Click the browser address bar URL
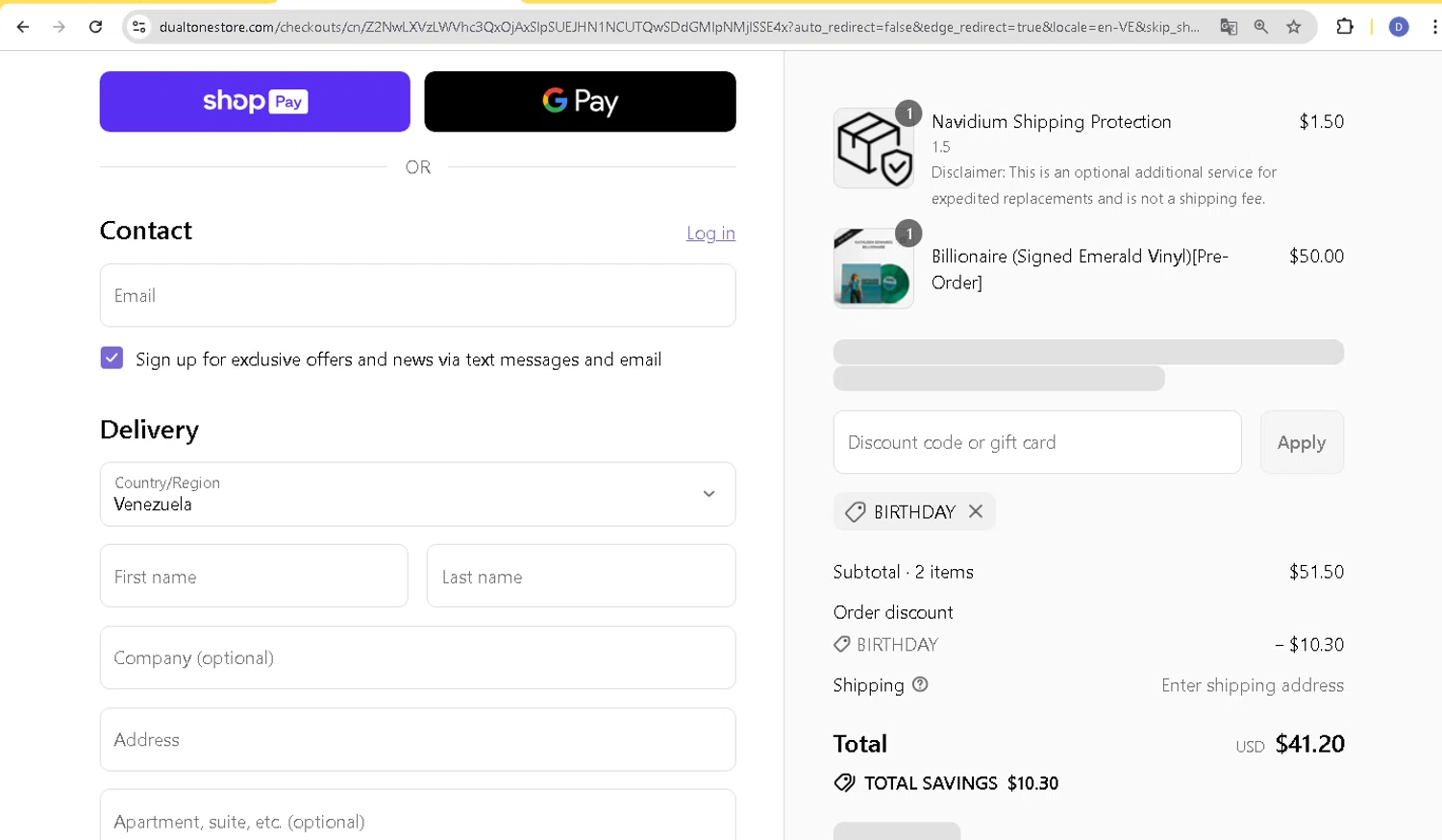This screenshot has width=1442, height=840. (x=679, y=27)
